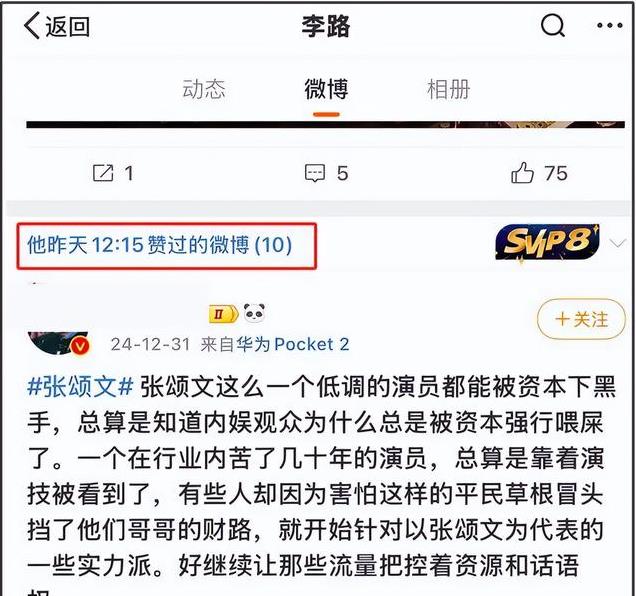Expand the chevron beside SVIP8 badge

[618, 243]
